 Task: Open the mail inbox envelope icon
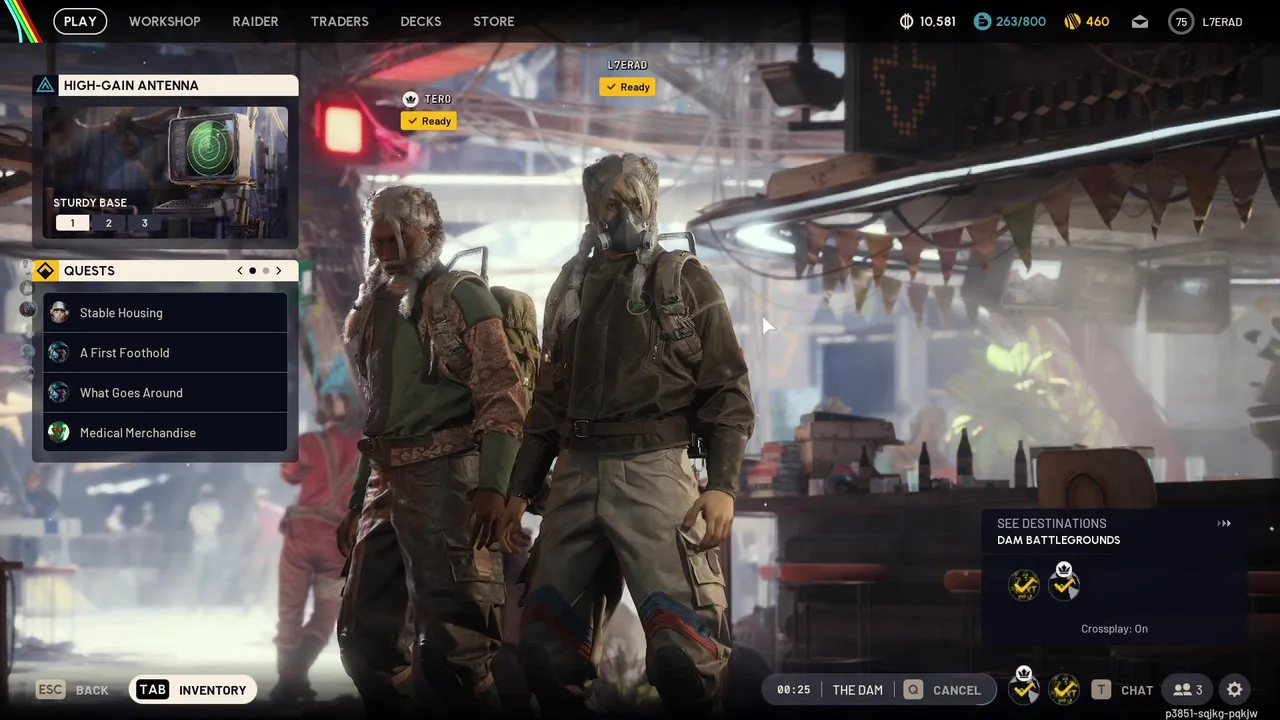point(1140,21)
